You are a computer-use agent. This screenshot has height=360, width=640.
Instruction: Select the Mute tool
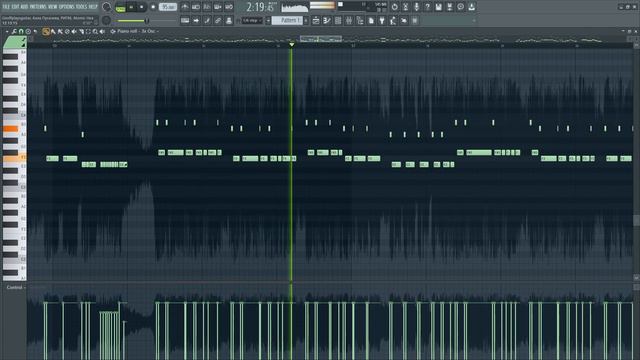click(x=74, y=31)
